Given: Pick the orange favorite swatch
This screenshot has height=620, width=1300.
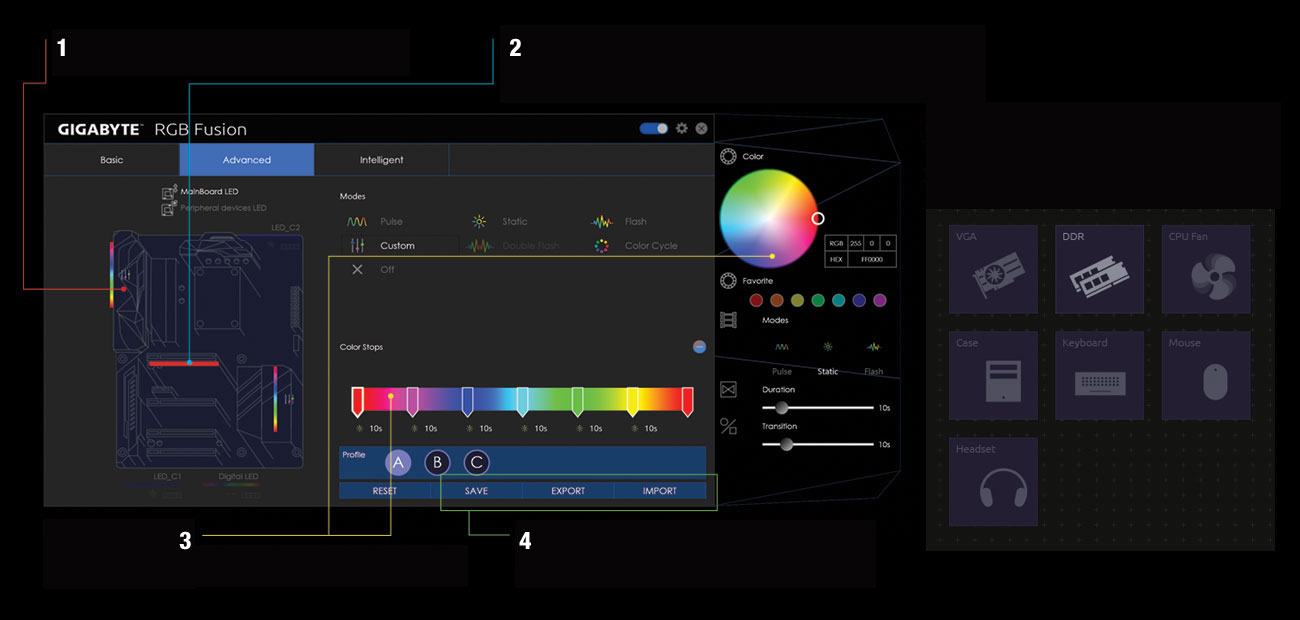Looking at the screenshot, I should point(777,300).
